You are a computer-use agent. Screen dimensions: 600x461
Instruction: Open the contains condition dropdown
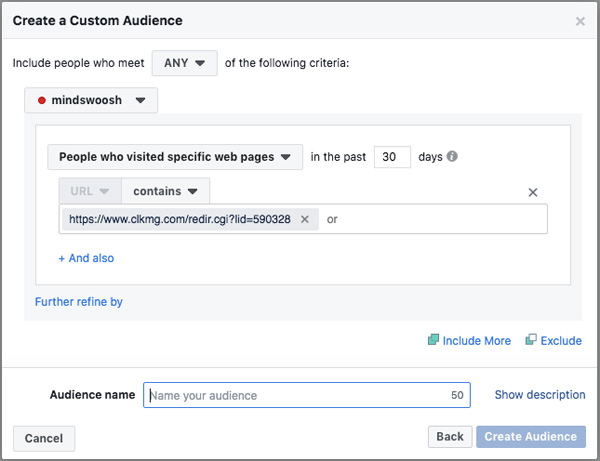coord(165,191)
